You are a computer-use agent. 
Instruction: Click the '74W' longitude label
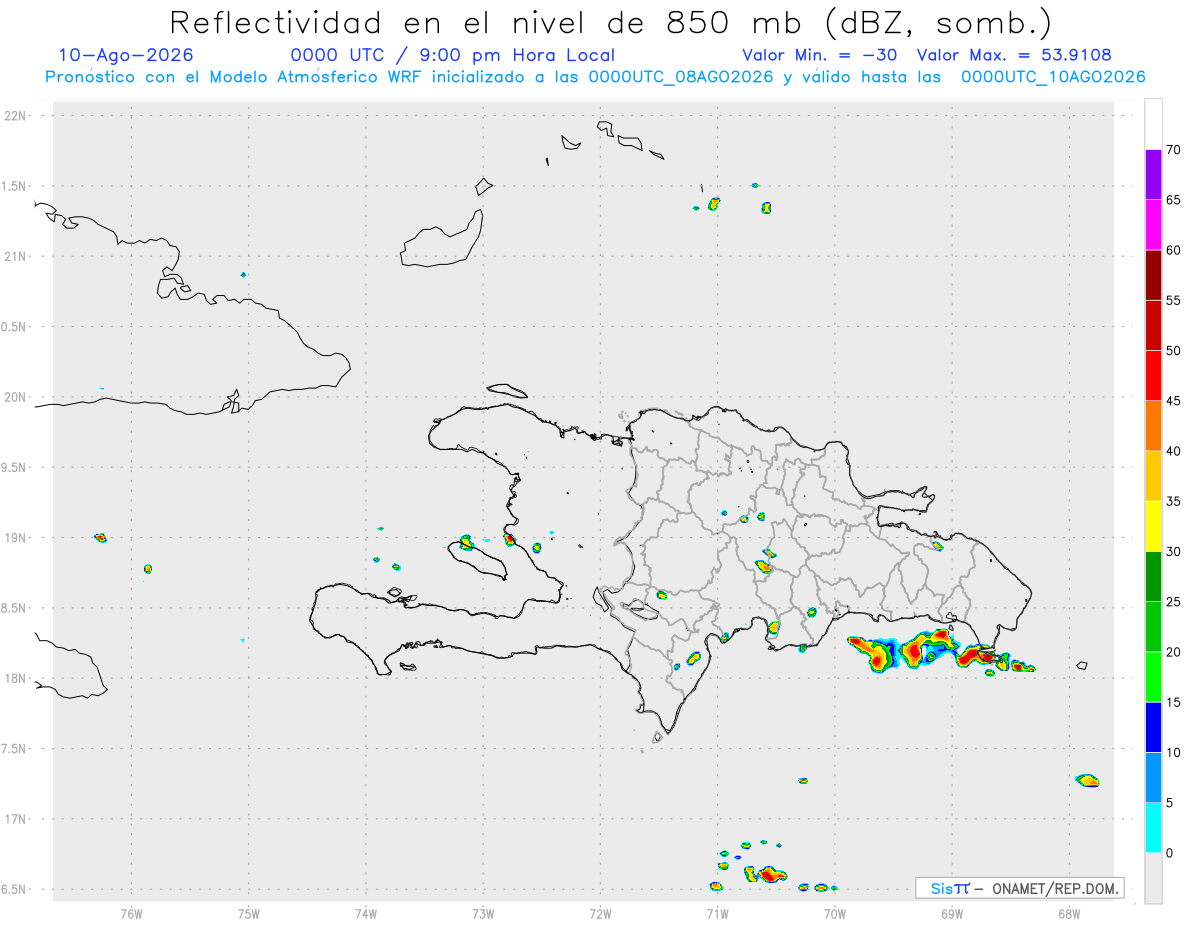tap(366, 912)
